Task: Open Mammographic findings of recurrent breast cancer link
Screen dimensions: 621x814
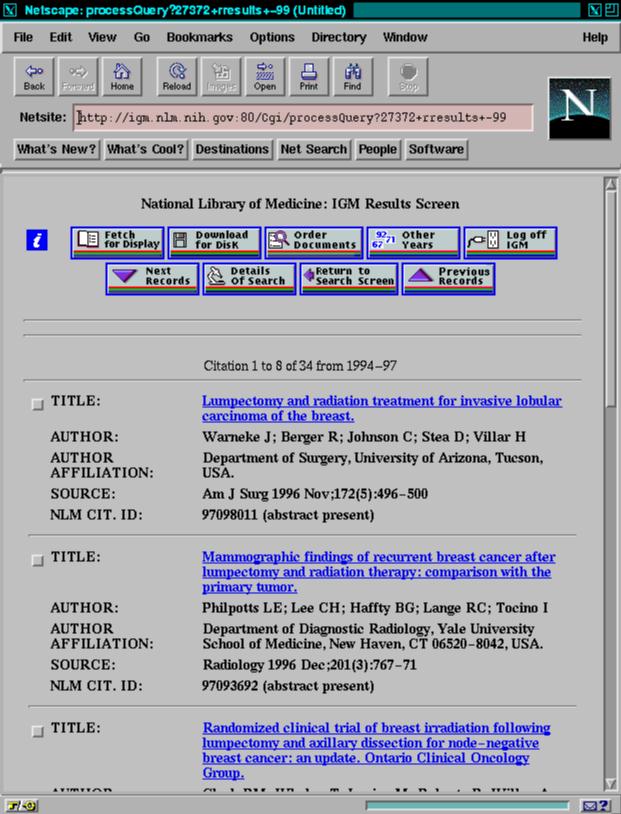Action: (379, 572)
